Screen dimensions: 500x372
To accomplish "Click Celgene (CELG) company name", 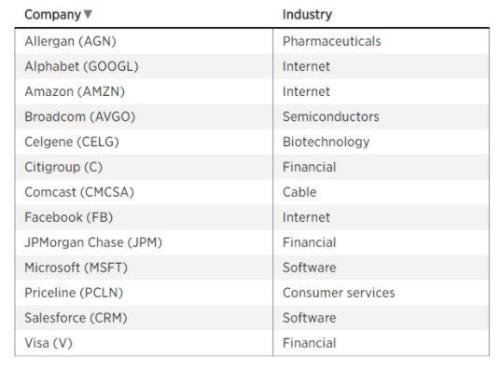I will coord(72,142).
